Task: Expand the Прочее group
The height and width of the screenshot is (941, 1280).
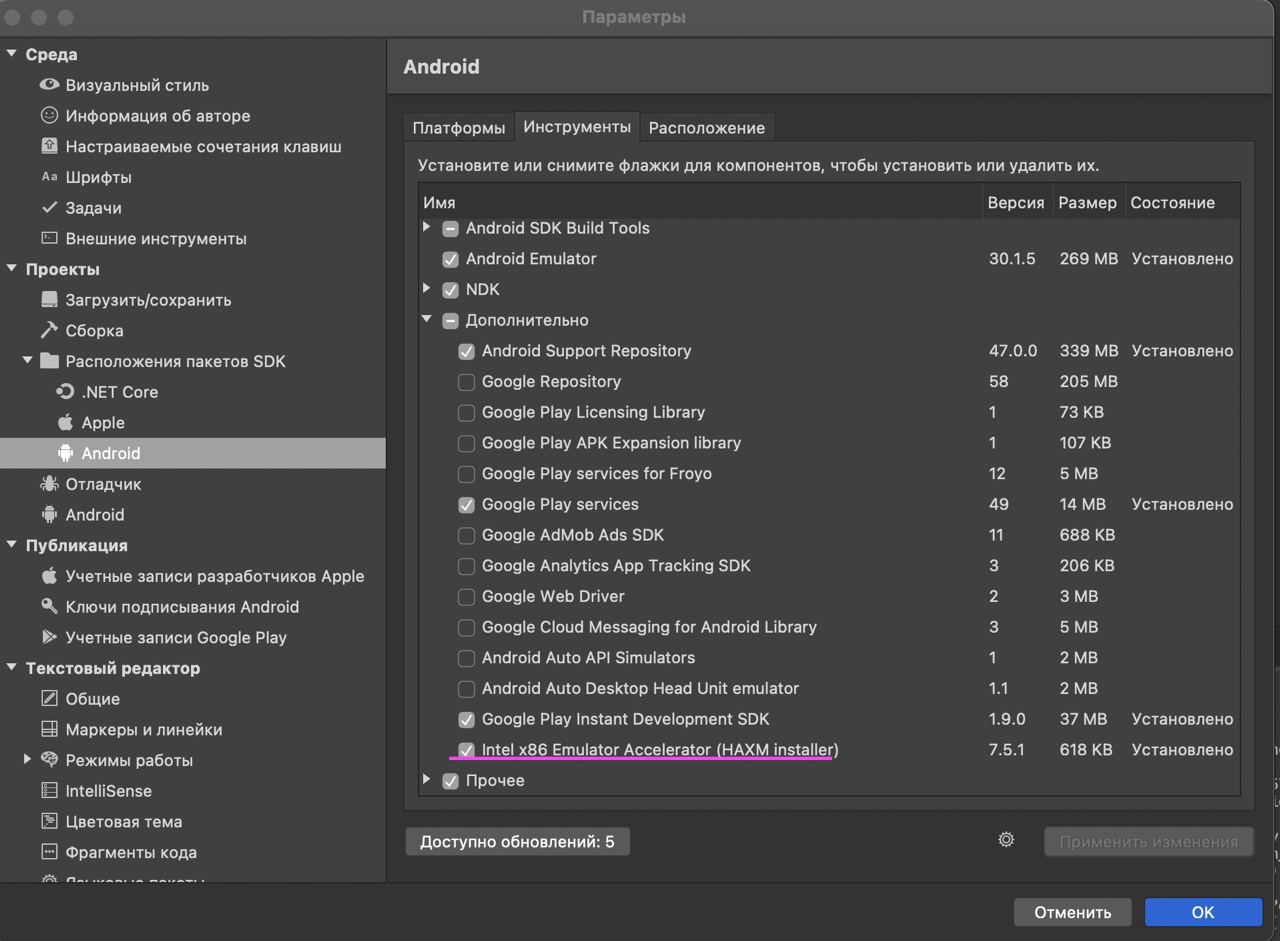Action: pyautogui.click(x=427, y=780)
